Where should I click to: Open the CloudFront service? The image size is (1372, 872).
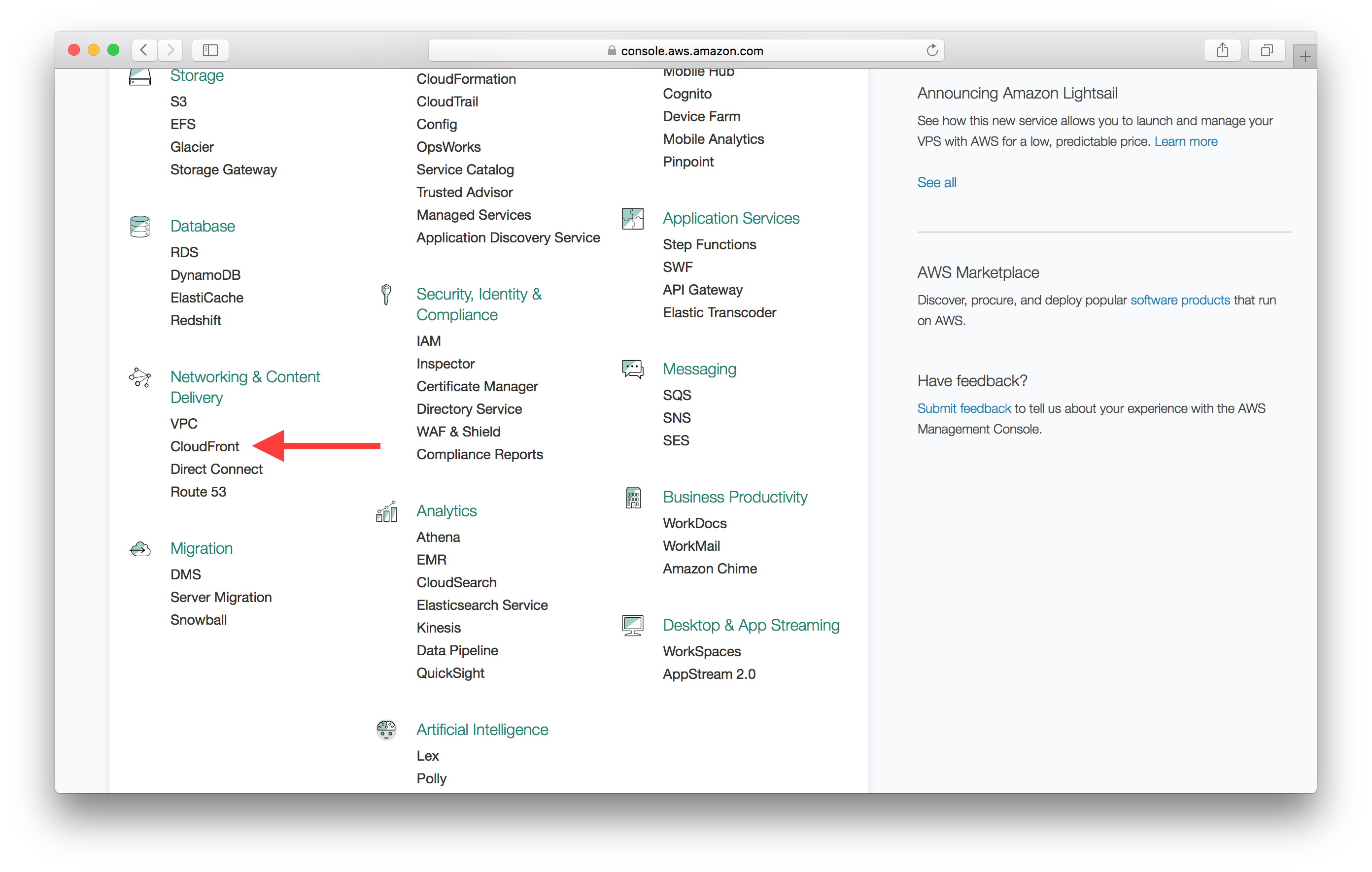205,446
